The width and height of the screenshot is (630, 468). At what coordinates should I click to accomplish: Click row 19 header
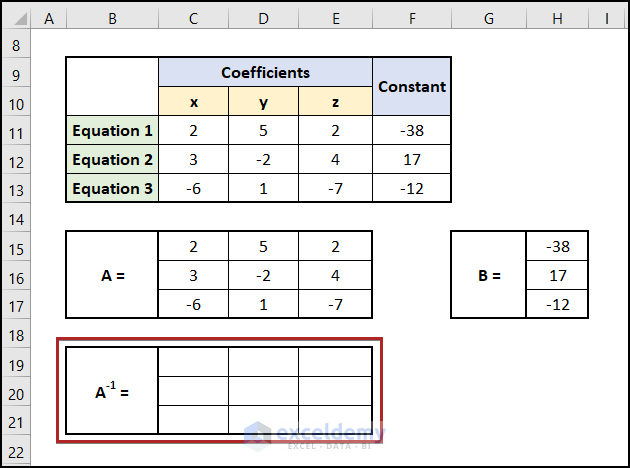click(15, 363)
